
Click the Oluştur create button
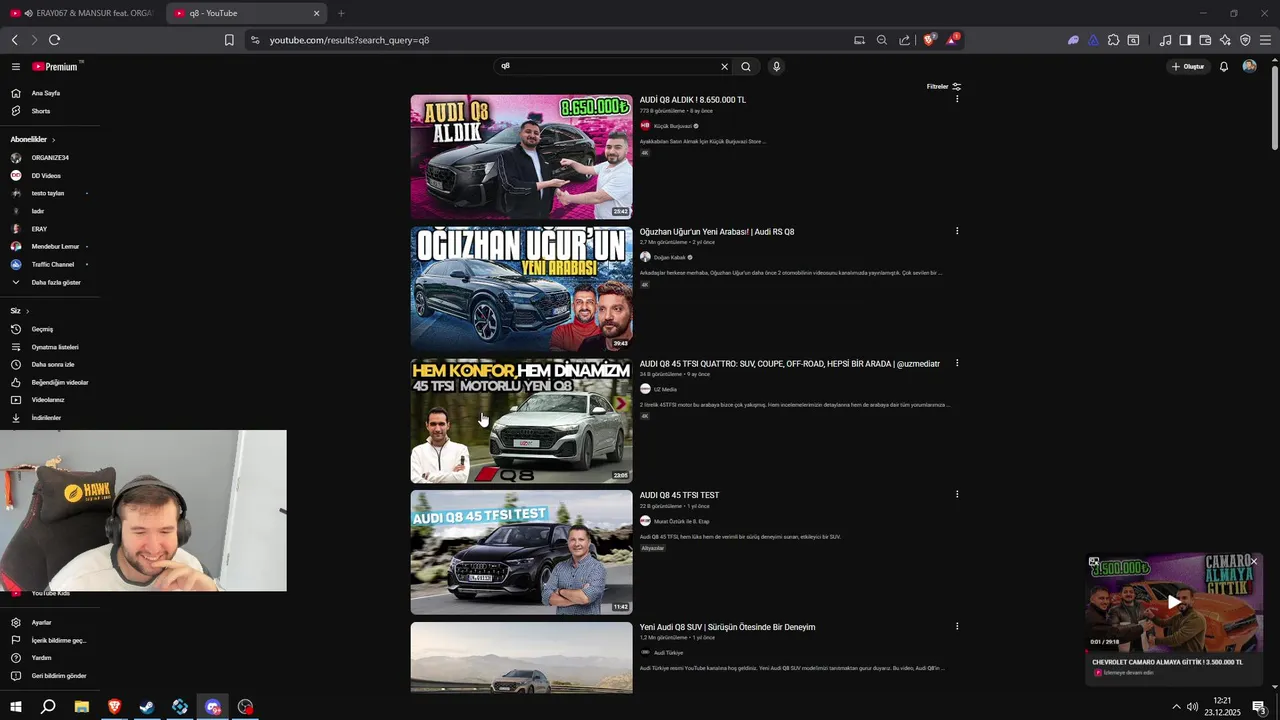click(1188, 67)
